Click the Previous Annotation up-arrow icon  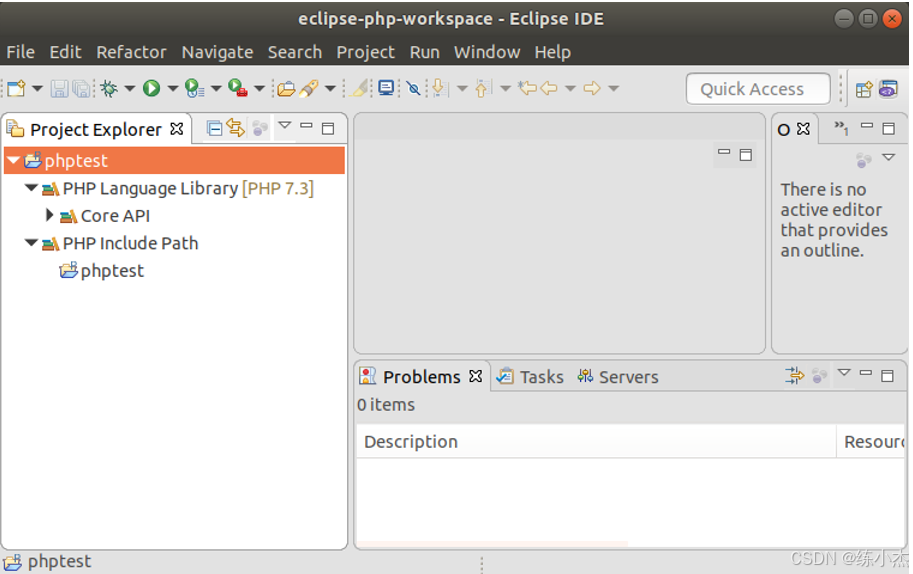483,88
